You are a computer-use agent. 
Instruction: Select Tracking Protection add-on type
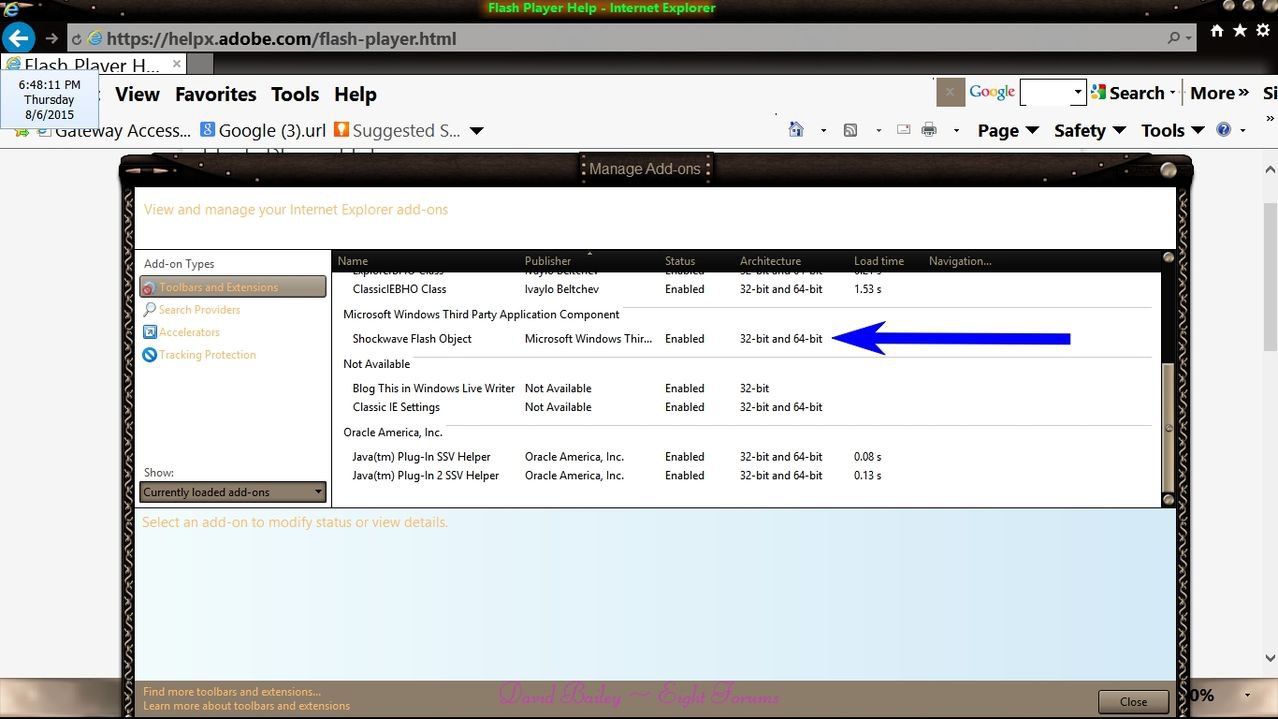199,355
